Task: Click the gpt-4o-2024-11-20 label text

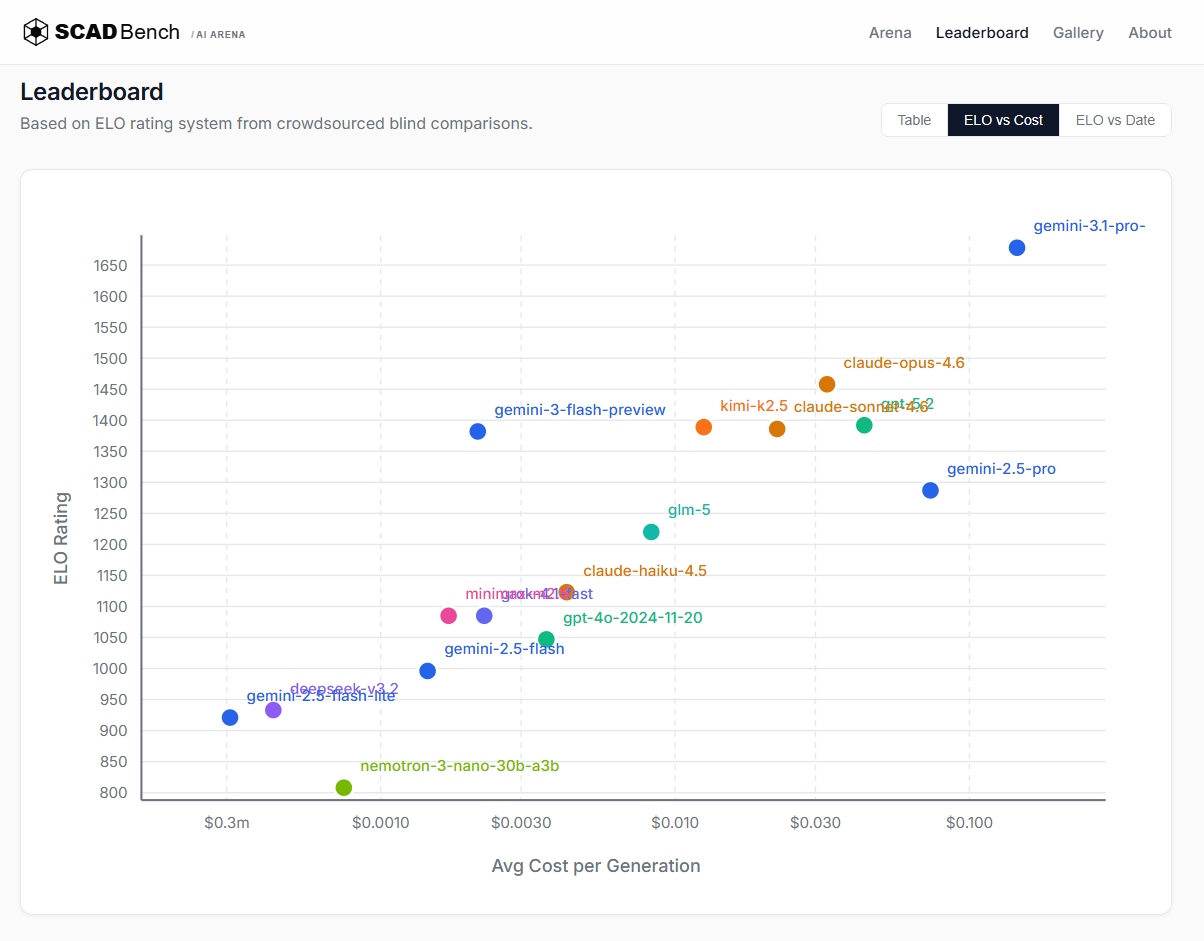Action: [x=633, y=618]
